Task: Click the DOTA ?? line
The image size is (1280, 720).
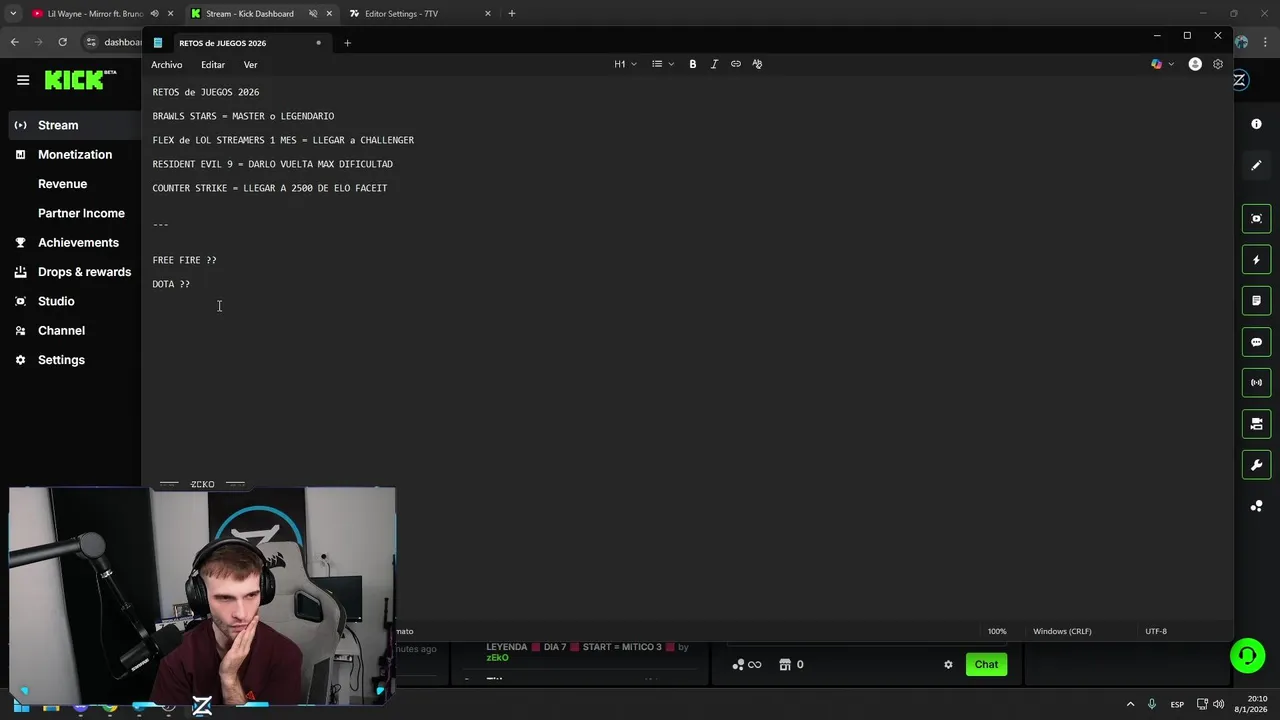Action: [x=171, y=284]
